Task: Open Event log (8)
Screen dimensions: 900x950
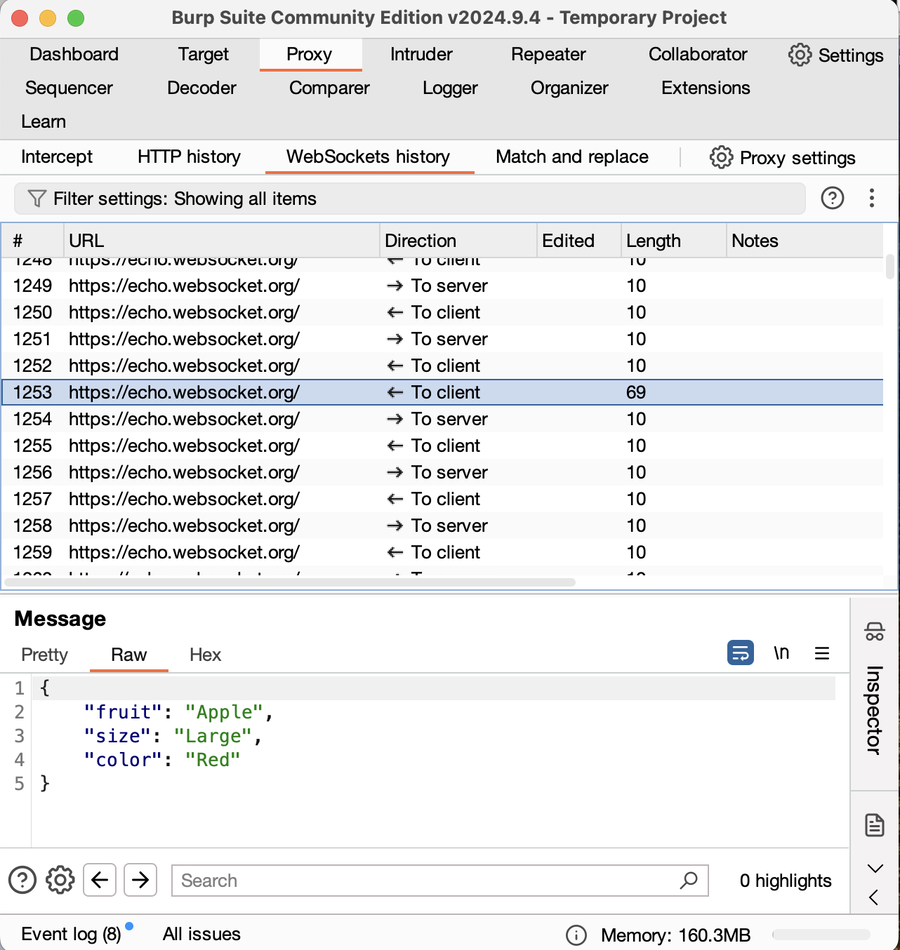Action: (71, 934)
